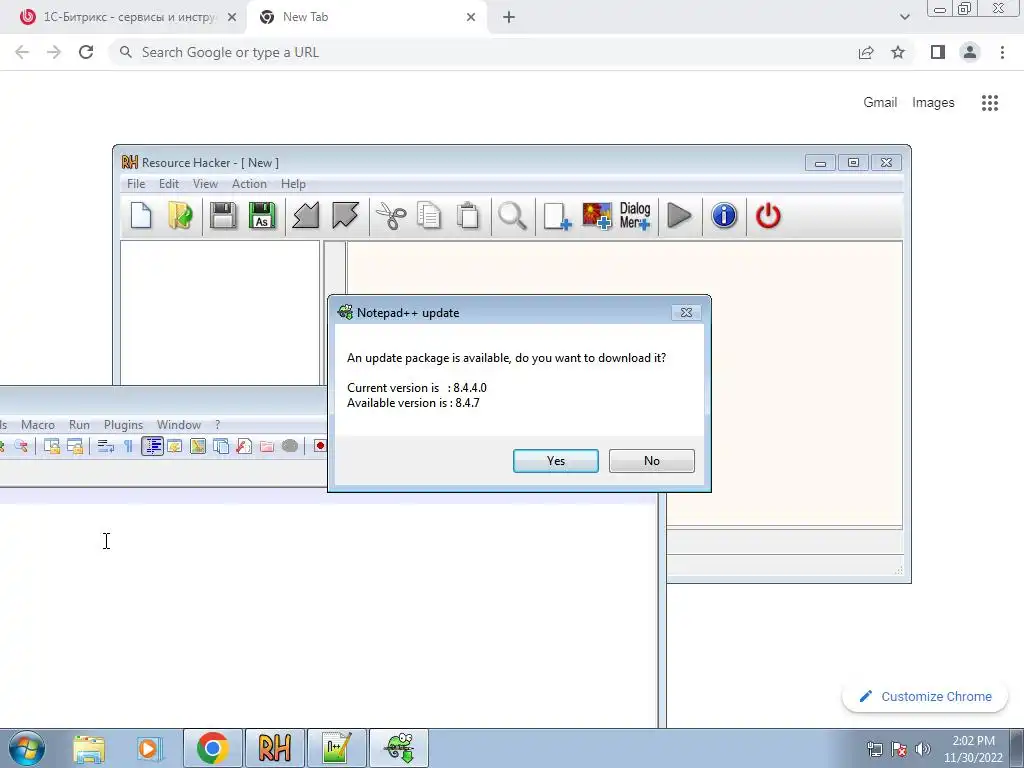The image size is (1024, 768).
Task: Click Yes in the Notepad++ update dialog
Action: (555, 460)
